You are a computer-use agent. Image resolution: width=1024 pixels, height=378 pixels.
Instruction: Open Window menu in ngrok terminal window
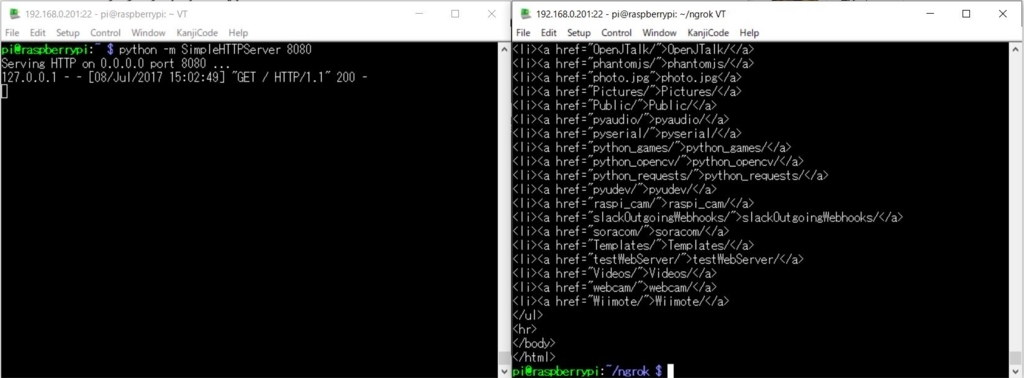click(x=660, y=33)
